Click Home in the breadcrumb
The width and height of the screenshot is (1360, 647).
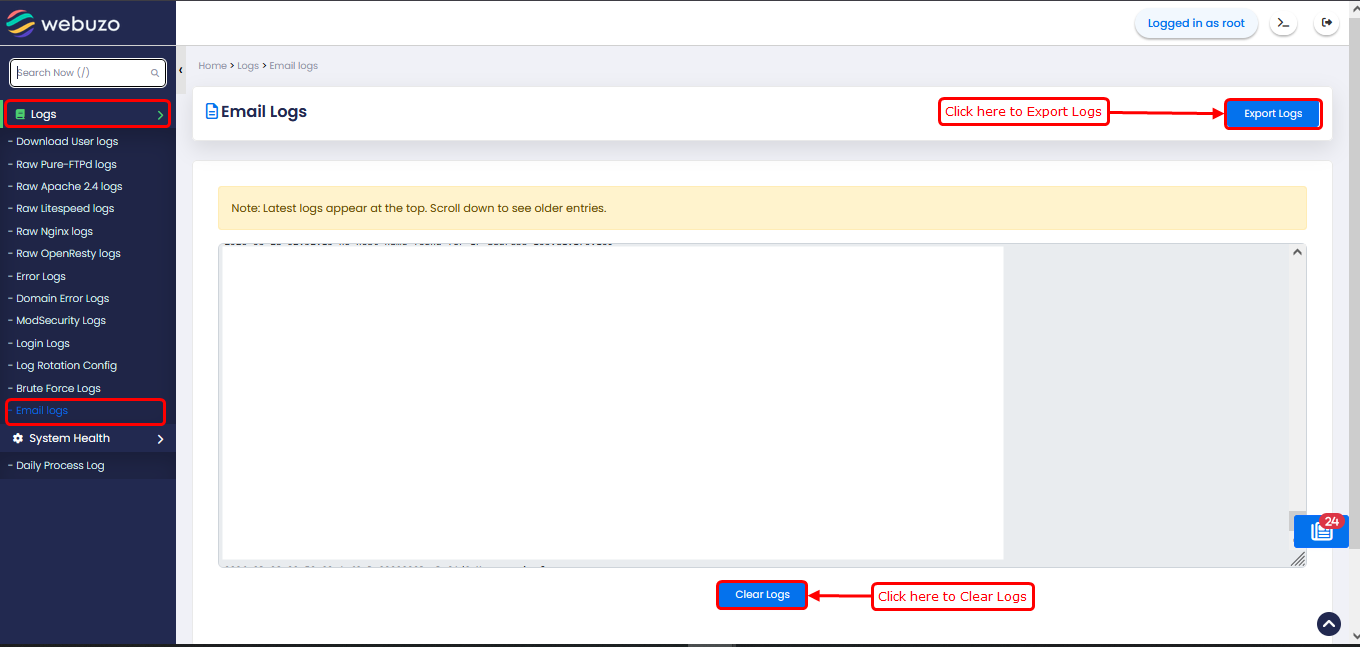coord(212,66)
